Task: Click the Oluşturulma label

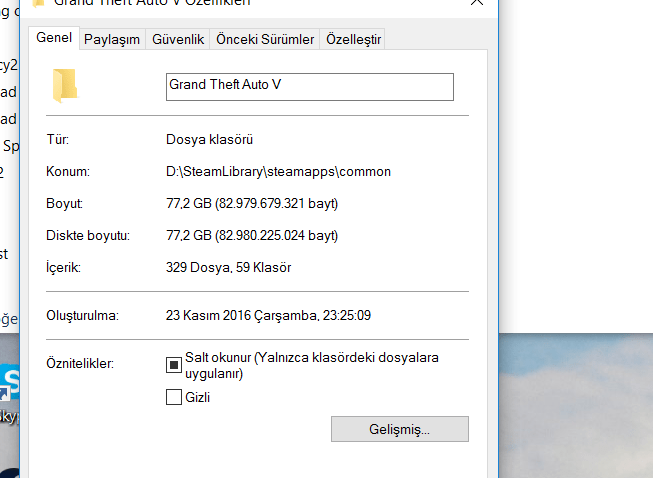Action: (x=82, y=315)
